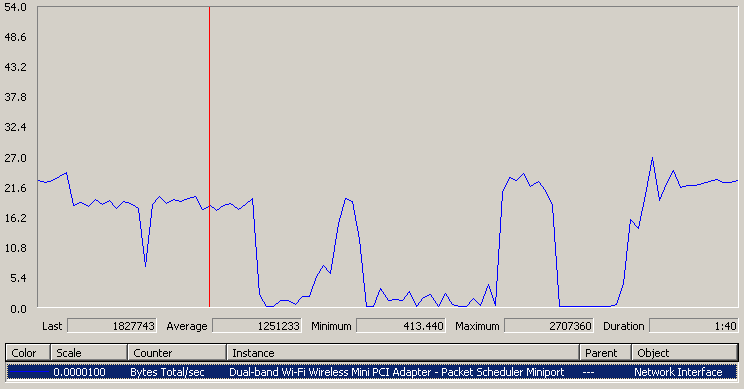Click the Last value field
744x389 pixels.
112,326
